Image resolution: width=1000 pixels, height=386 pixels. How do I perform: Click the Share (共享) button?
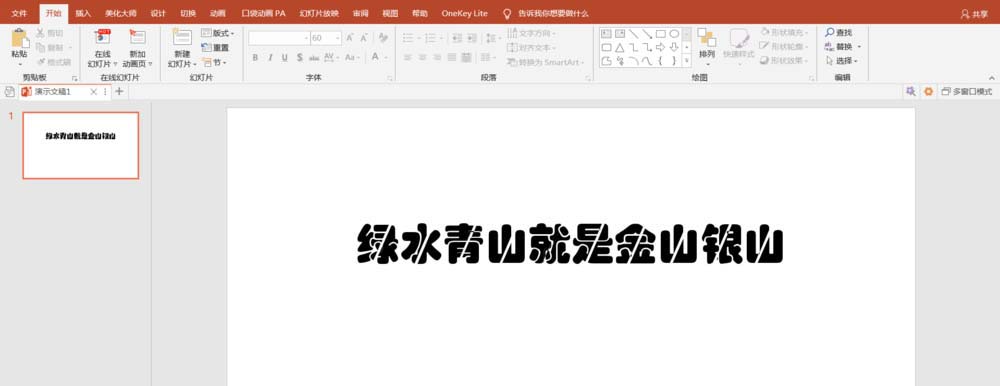click(x=974, y=14)
